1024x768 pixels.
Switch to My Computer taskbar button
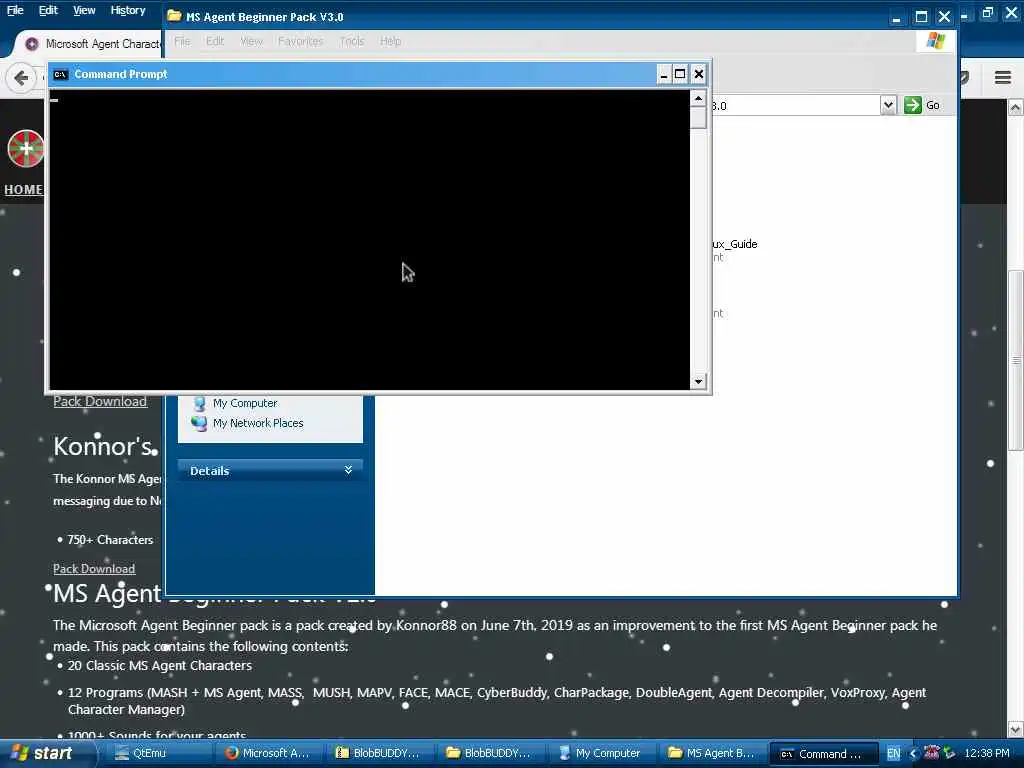[x=600, y=753]
